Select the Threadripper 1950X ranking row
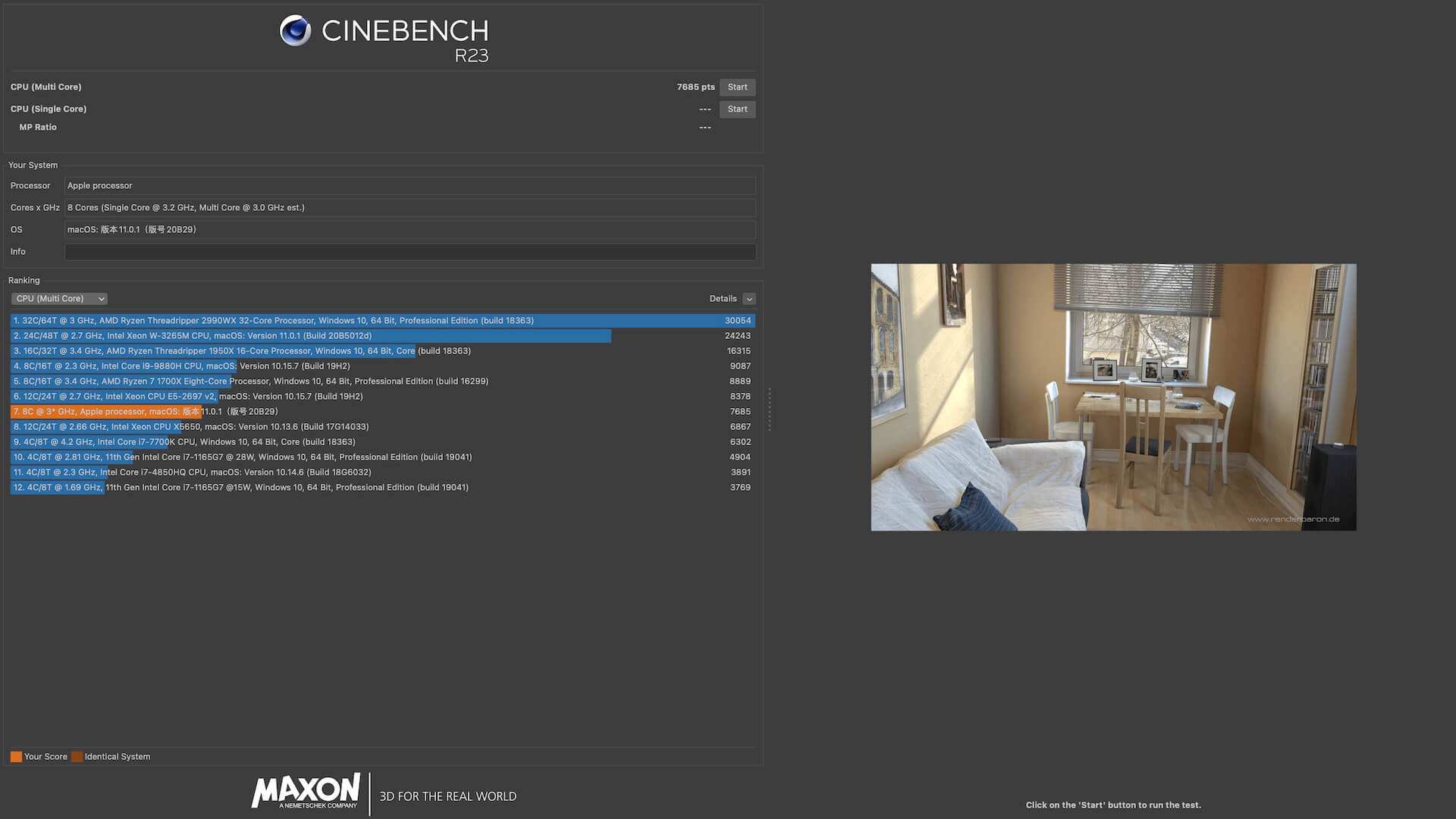1456x819 pixels. tap(383, 351)
